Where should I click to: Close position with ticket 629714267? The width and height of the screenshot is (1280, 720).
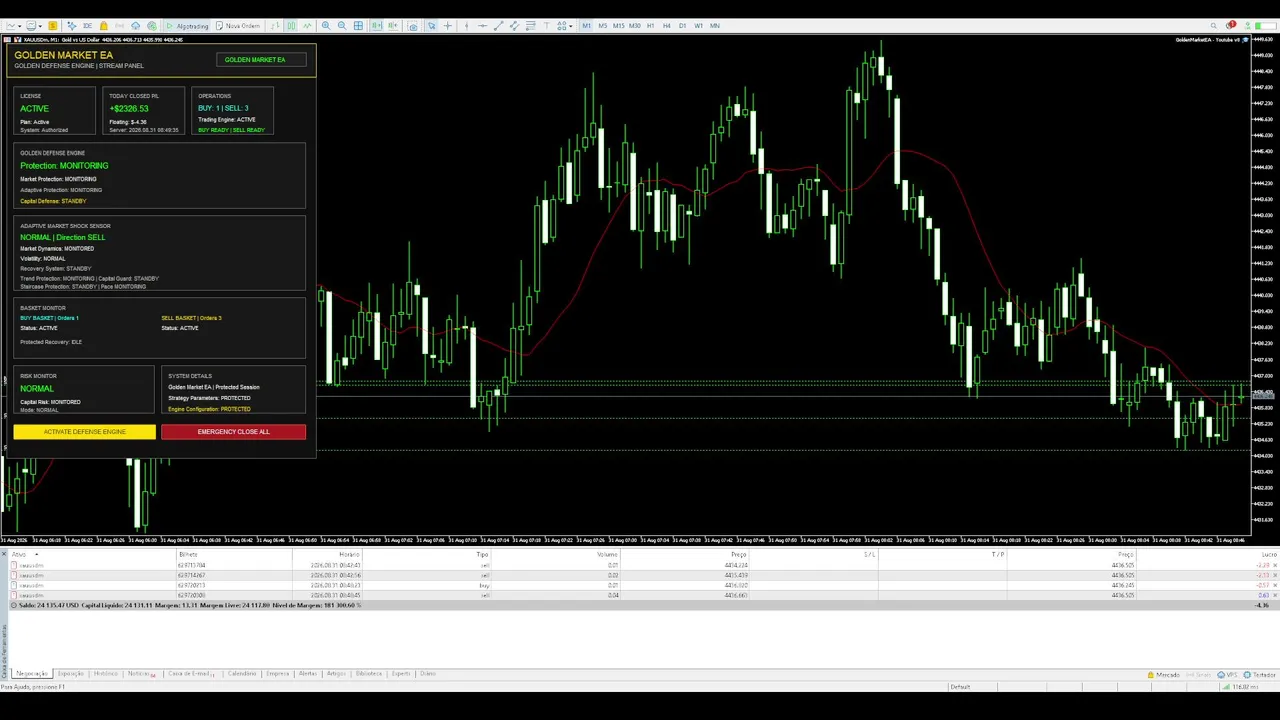[1275, 576]
